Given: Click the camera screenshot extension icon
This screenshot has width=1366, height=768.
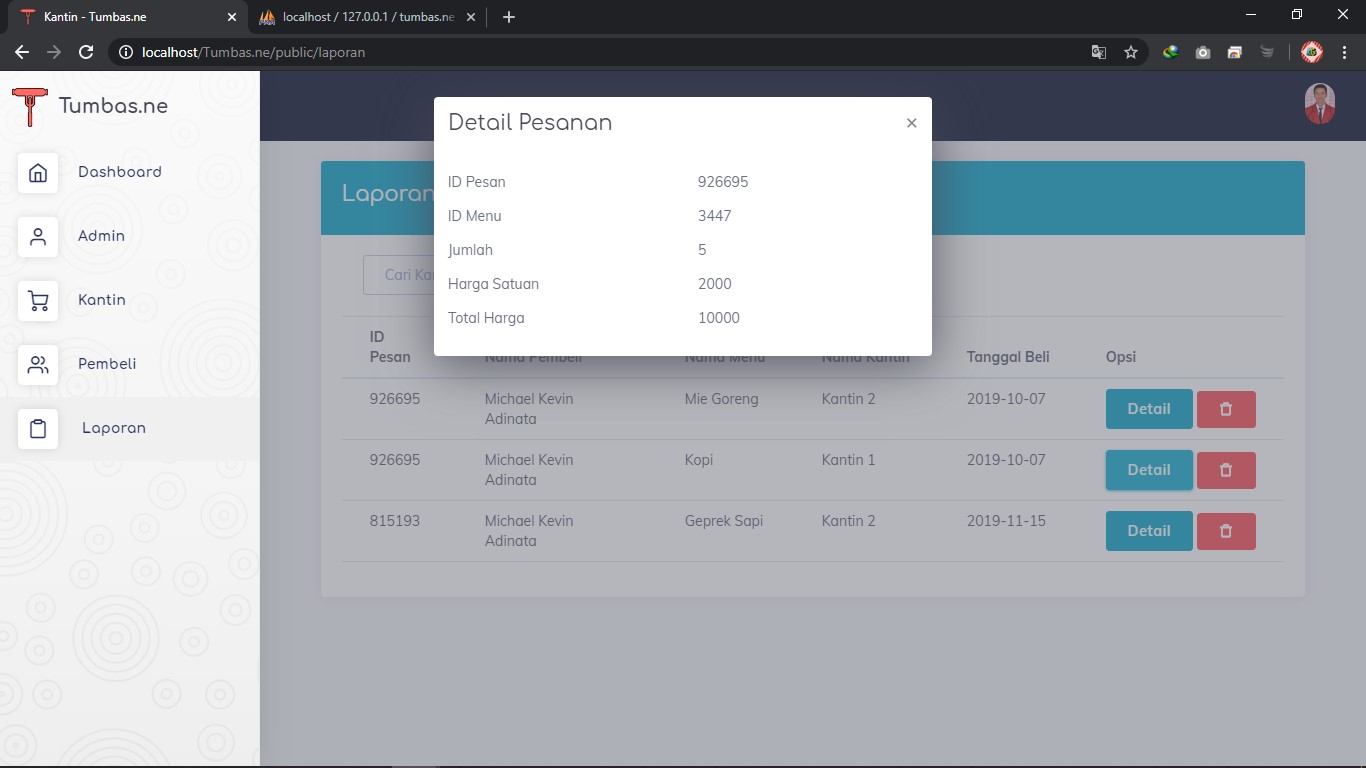Looking at the screenshot, I should 1203,52.
